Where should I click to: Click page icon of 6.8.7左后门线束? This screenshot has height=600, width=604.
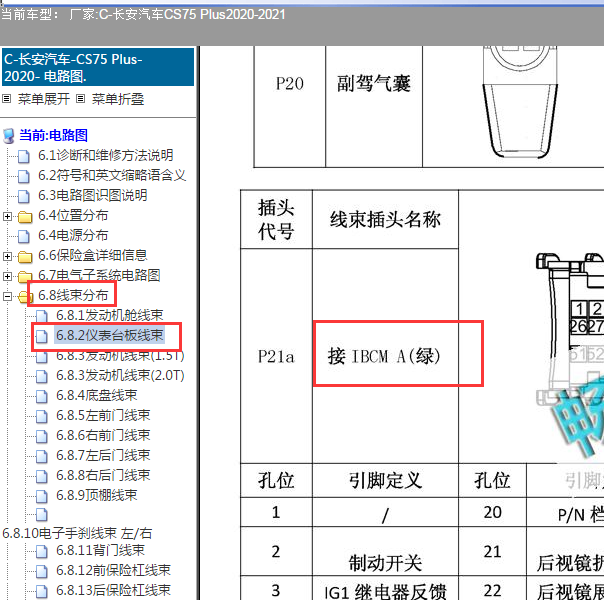42,457
